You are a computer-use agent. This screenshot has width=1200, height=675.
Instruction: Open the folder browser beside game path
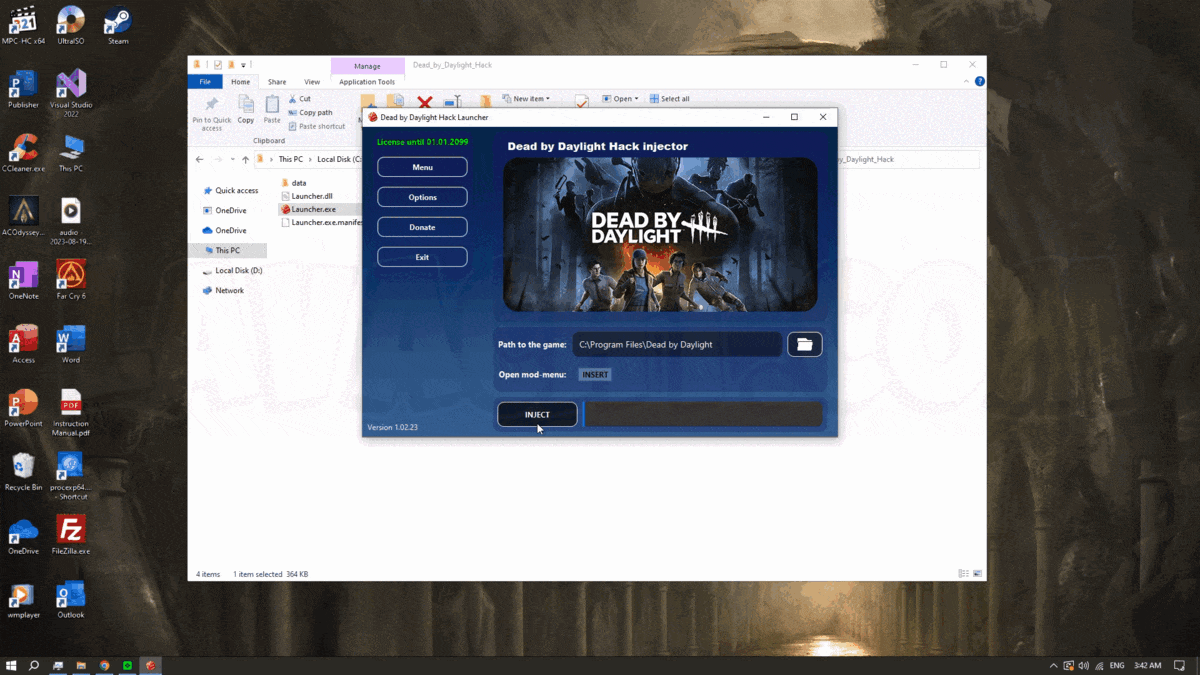805,344
